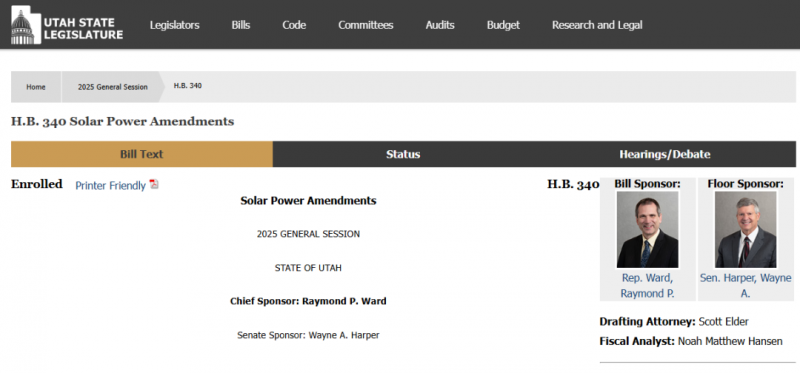This screenshot has width=800, height=373.
Task: Switch to the Hearings/Debate tab
Action: click(x=665, y=154)
